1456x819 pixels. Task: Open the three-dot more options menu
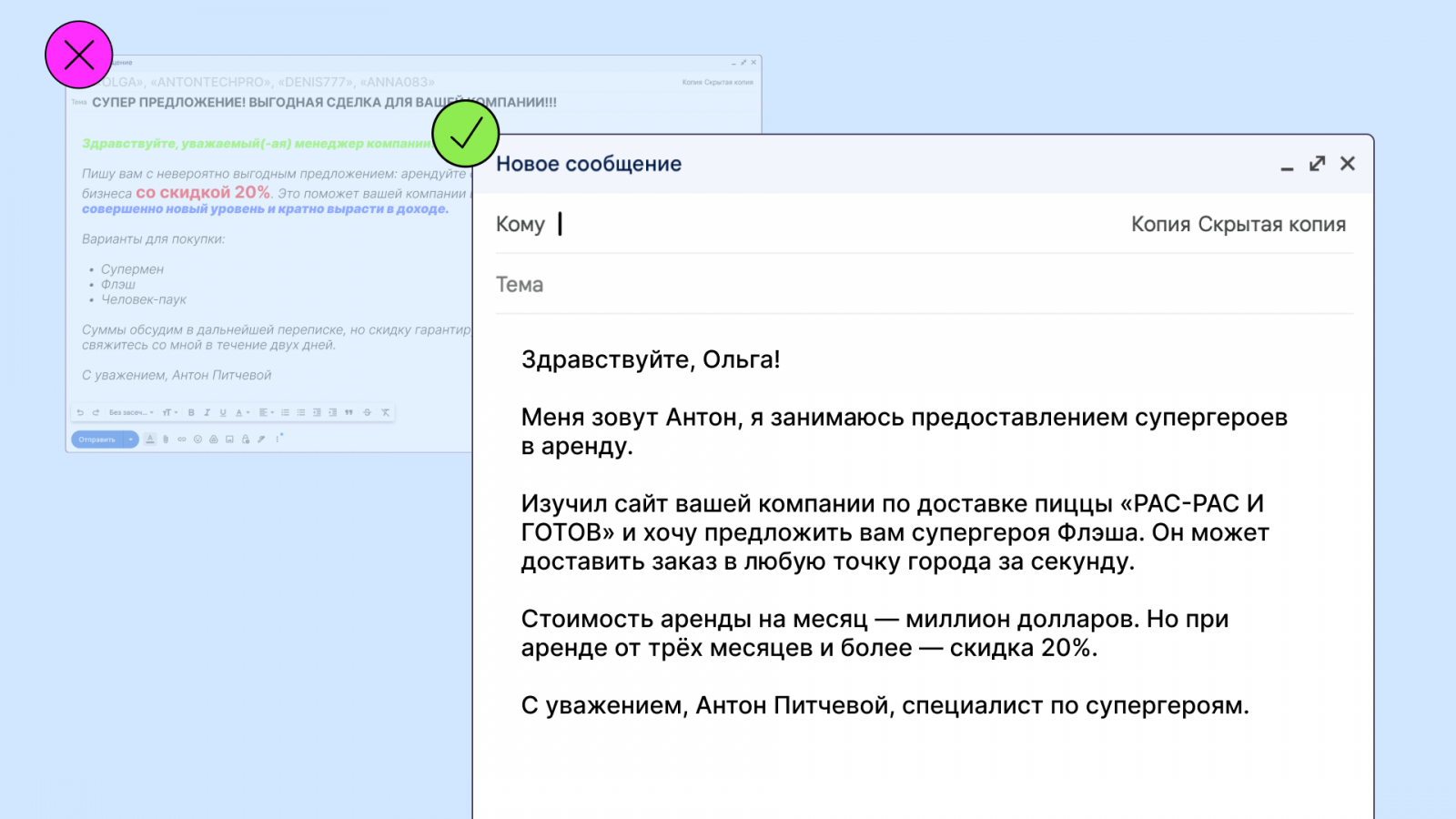(278, 439)
